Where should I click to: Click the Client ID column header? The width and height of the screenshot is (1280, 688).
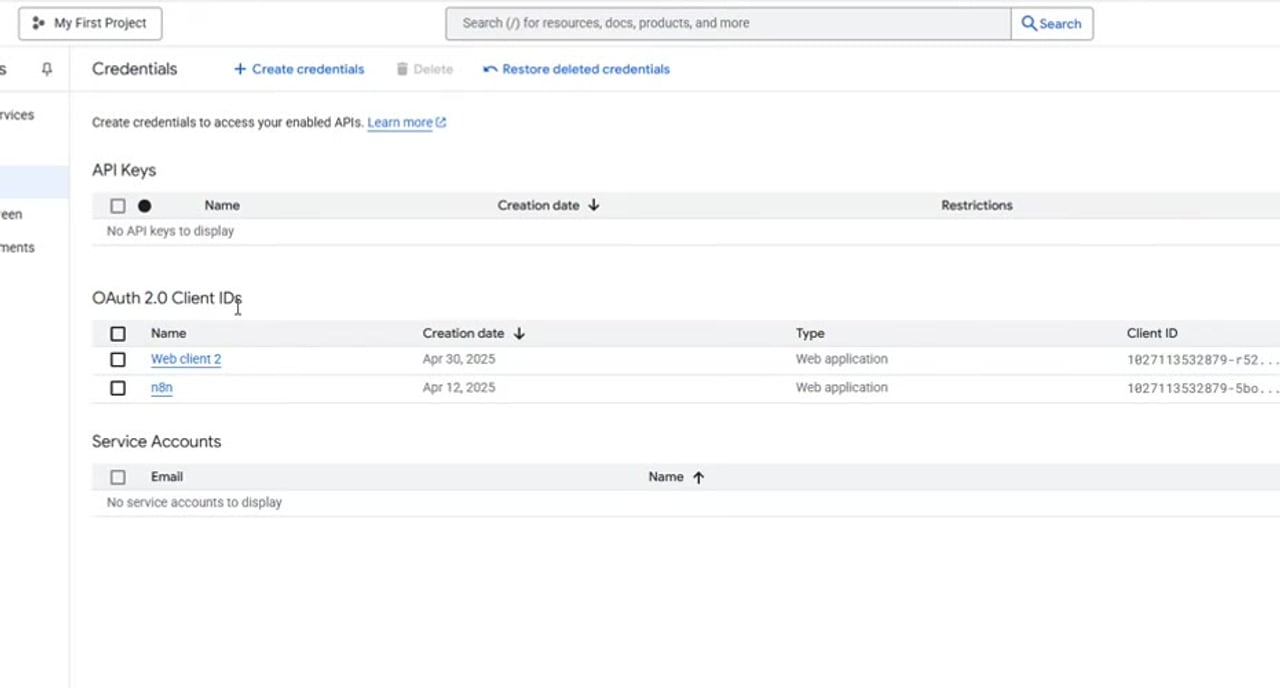(1152, 333)
